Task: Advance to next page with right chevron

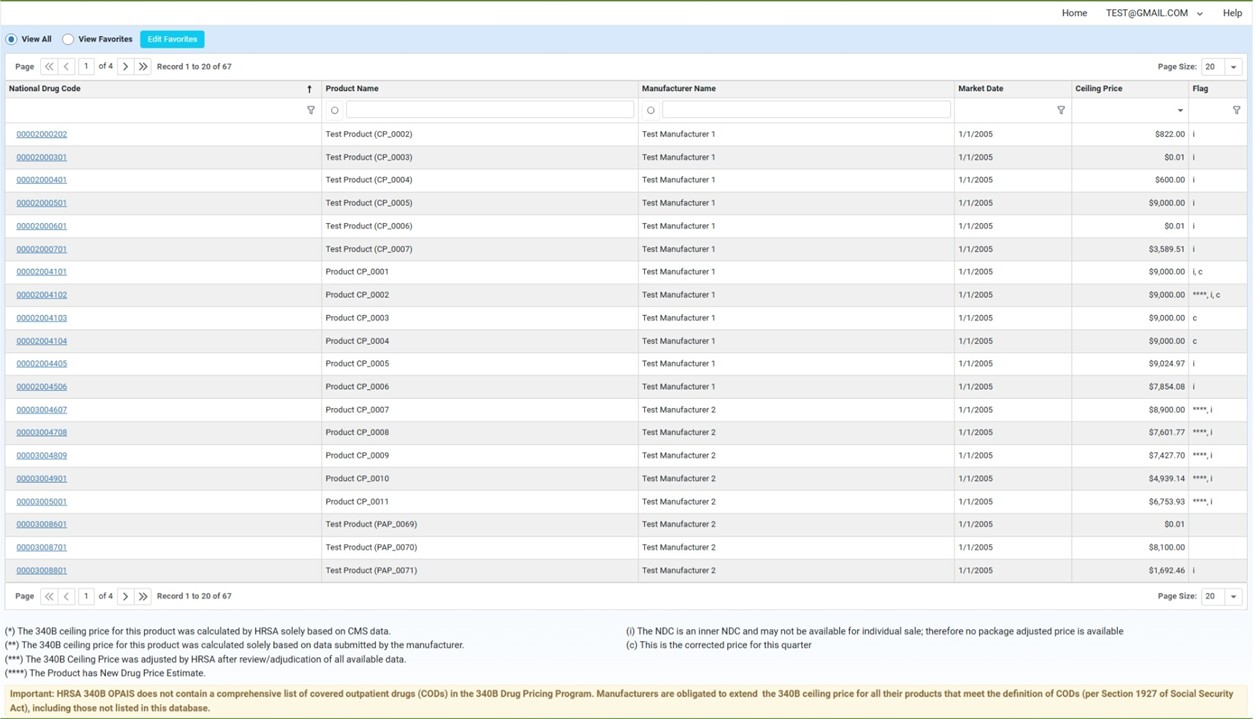Action: tap(125, 65)
